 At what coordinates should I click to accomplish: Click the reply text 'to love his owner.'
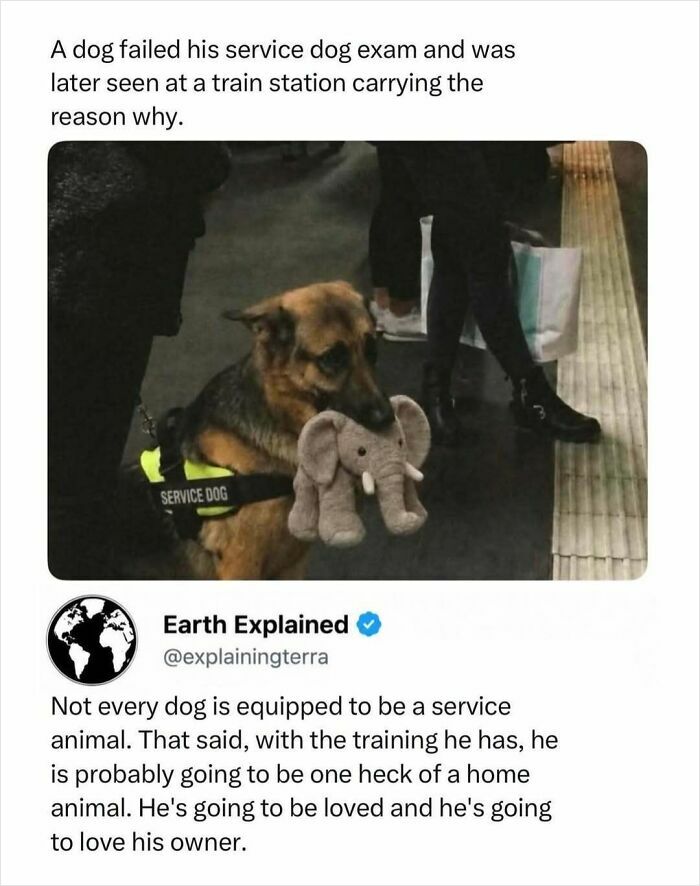tap(149, 842)
